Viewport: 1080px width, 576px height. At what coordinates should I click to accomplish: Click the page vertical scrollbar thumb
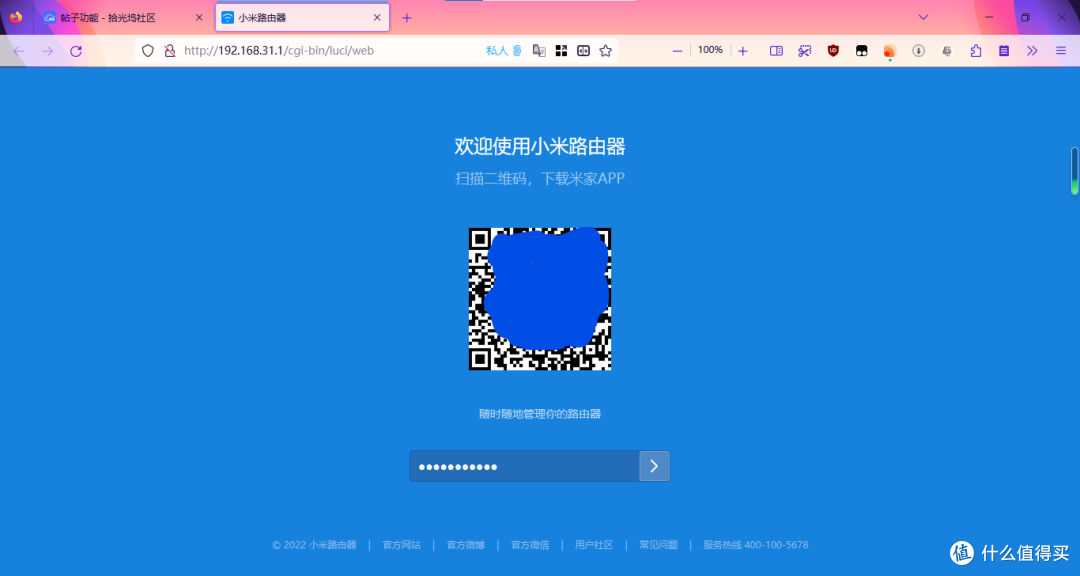tap(1074, 171)
